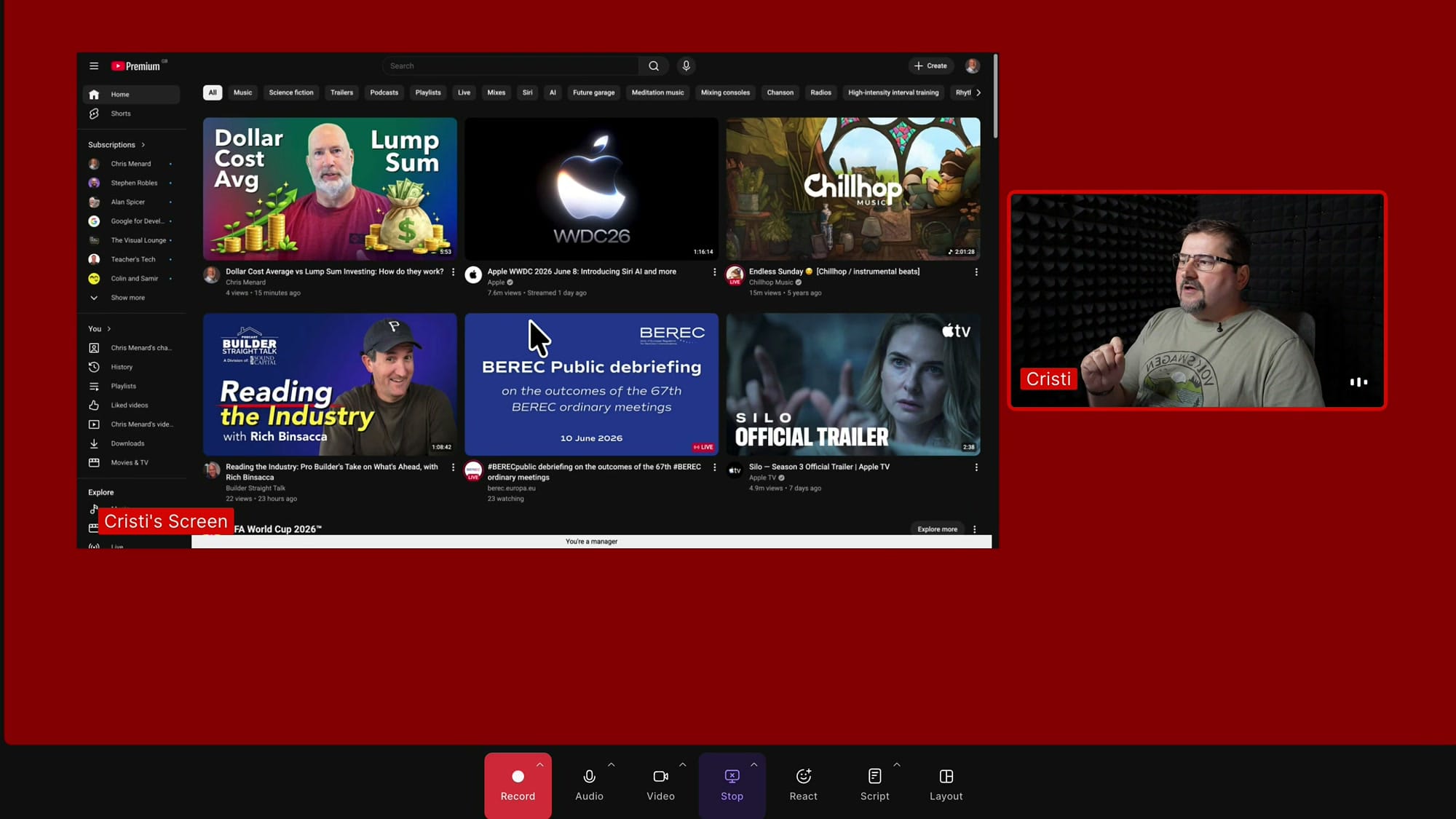Open The Visual Lounge subscription
The image size is (1456, 819).
tap(131, 240)
